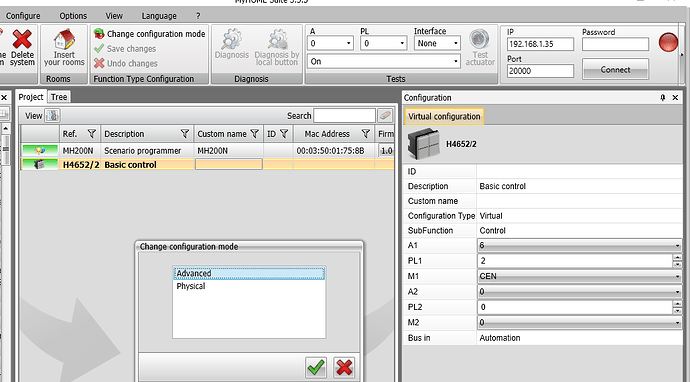Close the Configuration panel
Image resolution: width=690 pixels, height=382 pixels.
tap(675, 98)
